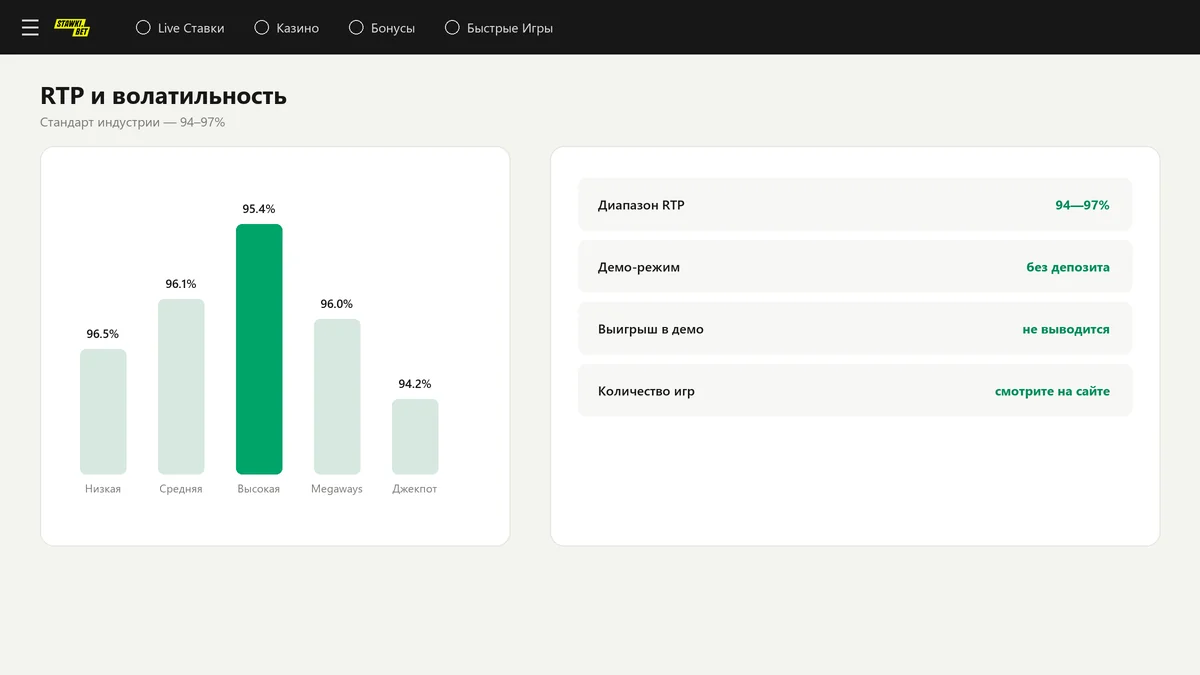Click the 96.1% value label
This screenshot has width=1200, height=675.
tap(181, 284)
